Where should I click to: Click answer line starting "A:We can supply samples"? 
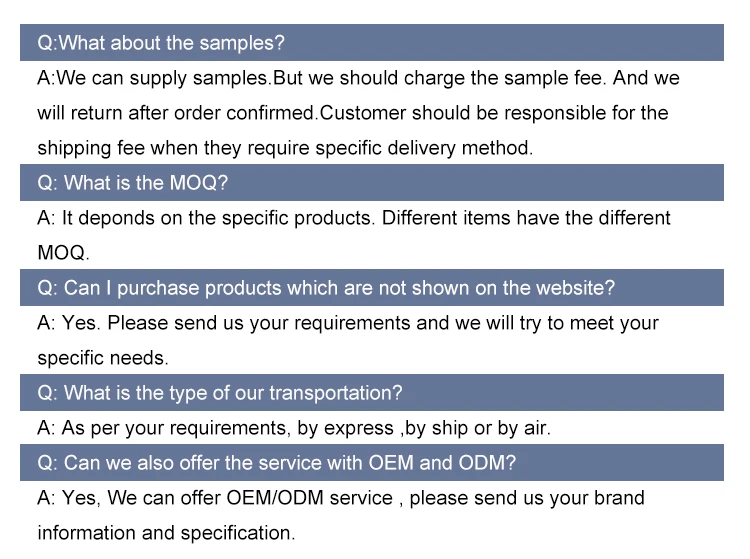pyautogui.click(x=358, y=78)
